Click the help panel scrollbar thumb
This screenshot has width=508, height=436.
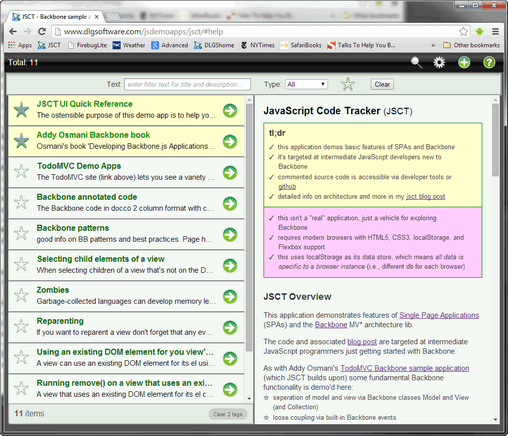pos(496,139)
